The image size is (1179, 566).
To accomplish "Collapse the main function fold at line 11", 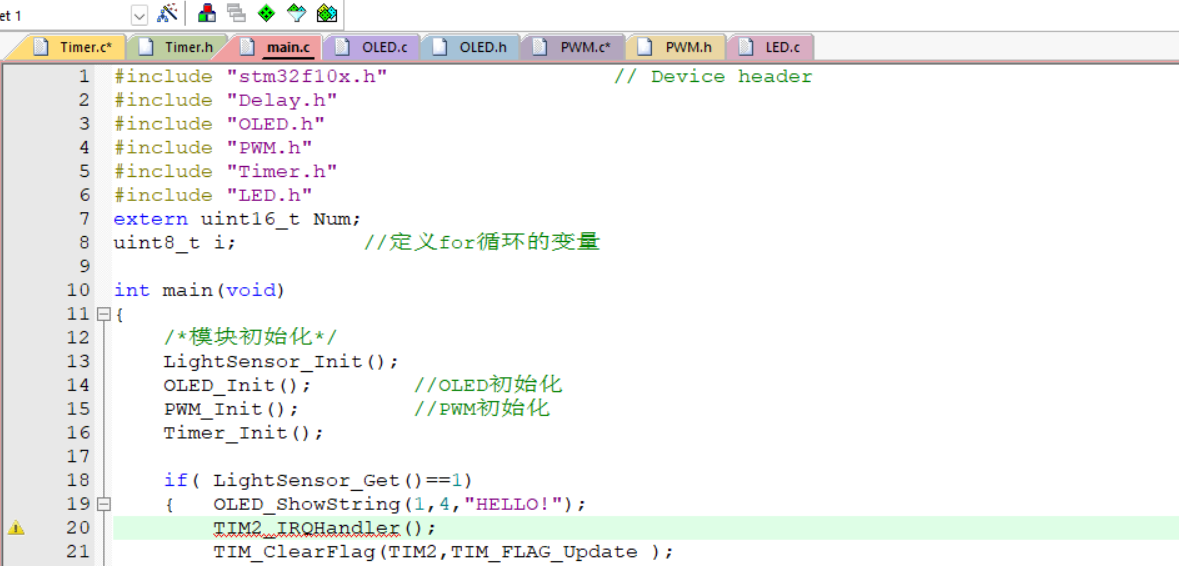I will point(105,313).
